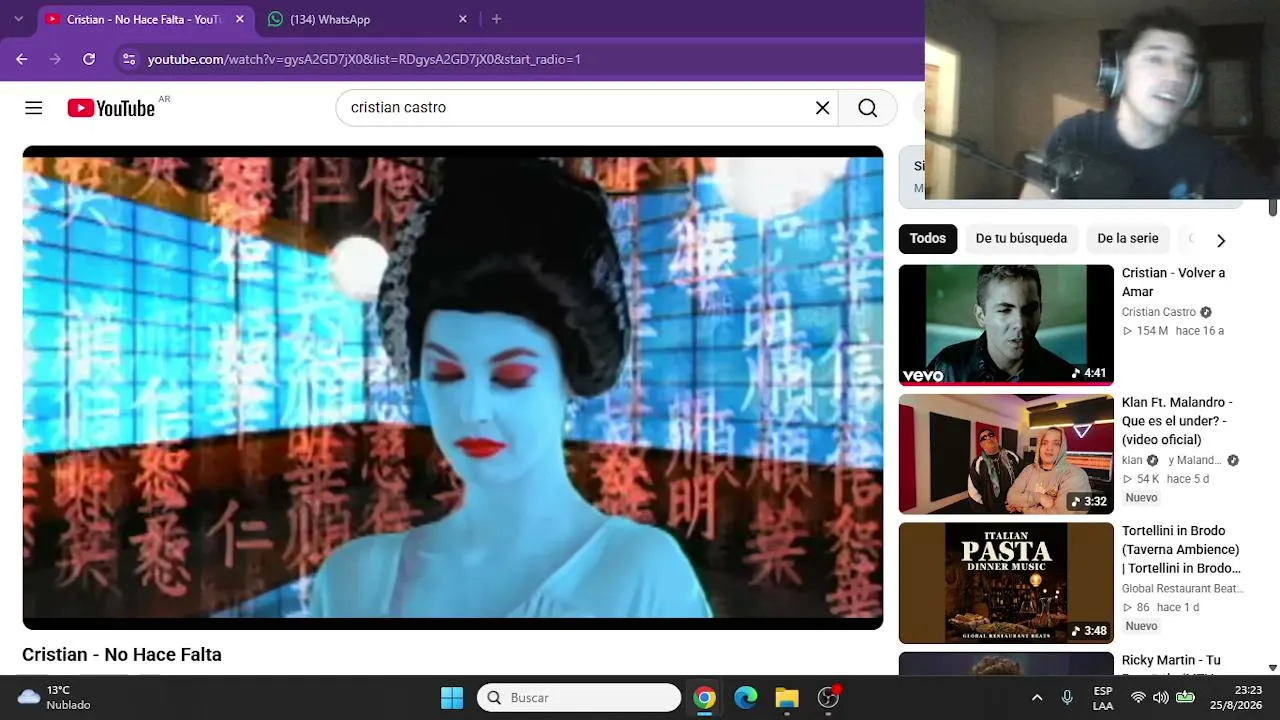
Task: Open the Windows Start menu
Action: pos(452,697)
